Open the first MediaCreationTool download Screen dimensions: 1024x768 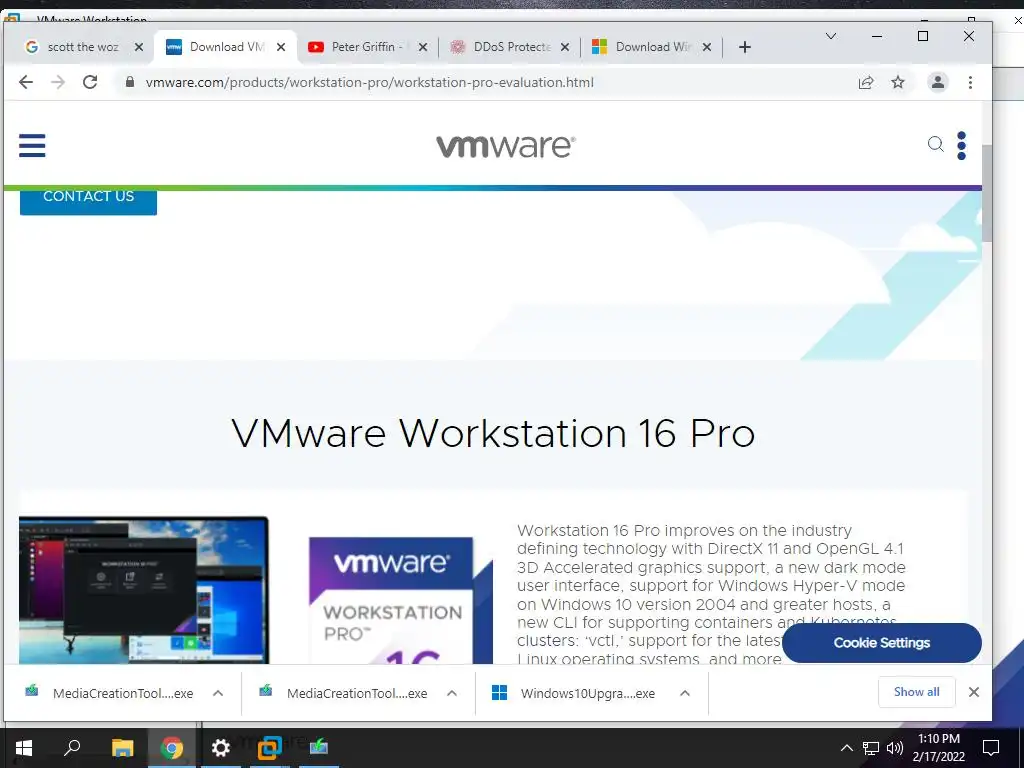click(110, 693)
